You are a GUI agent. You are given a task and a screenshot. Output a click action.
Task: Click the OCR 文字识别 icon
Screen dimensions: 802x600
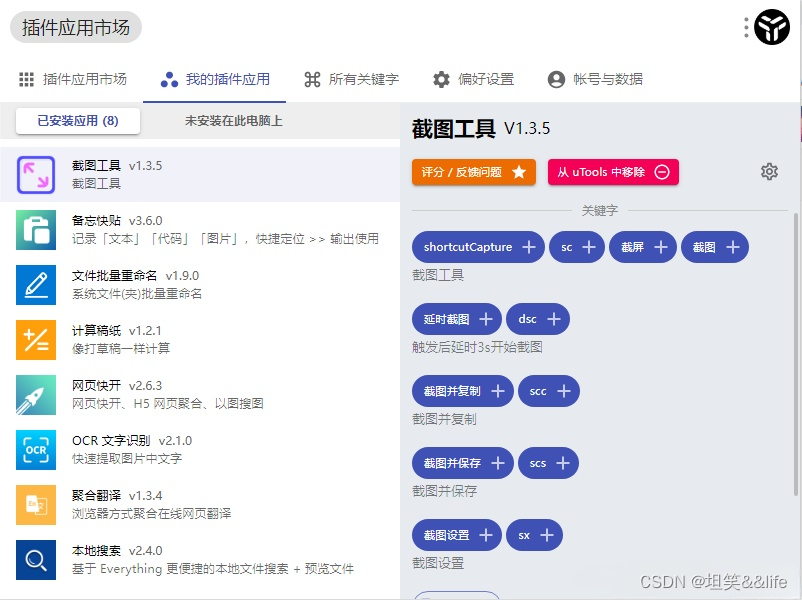point(36,450)
